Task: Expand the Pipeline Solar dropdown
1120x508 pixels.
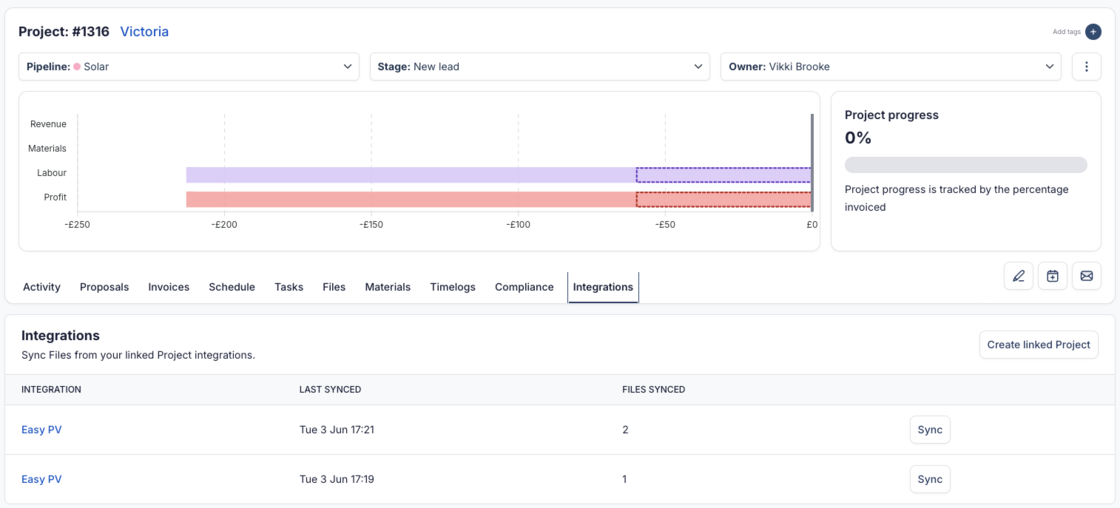Action: tap(189, 67)
